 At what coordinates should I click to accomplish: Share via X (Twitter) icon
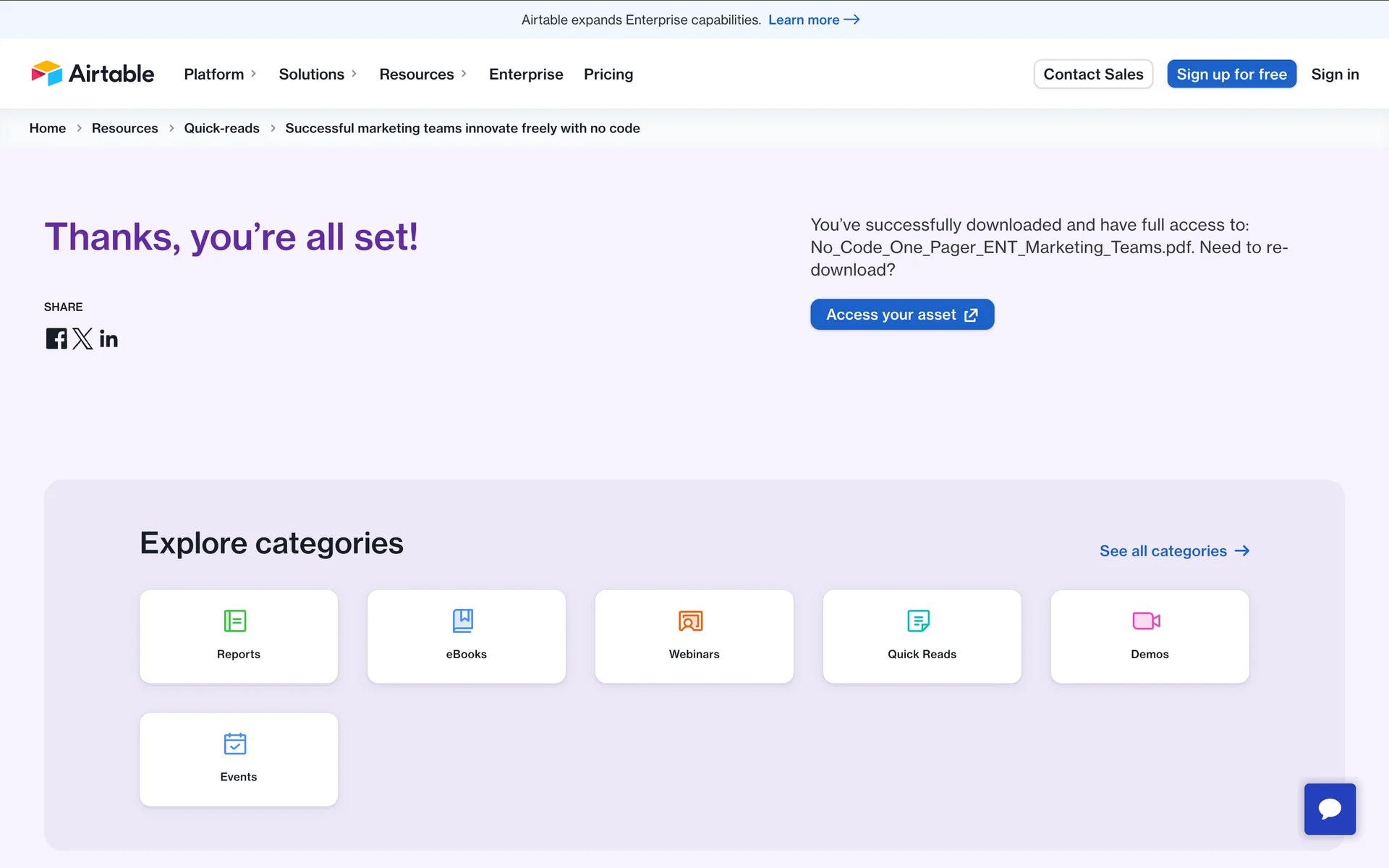click(x=82, y=339)
